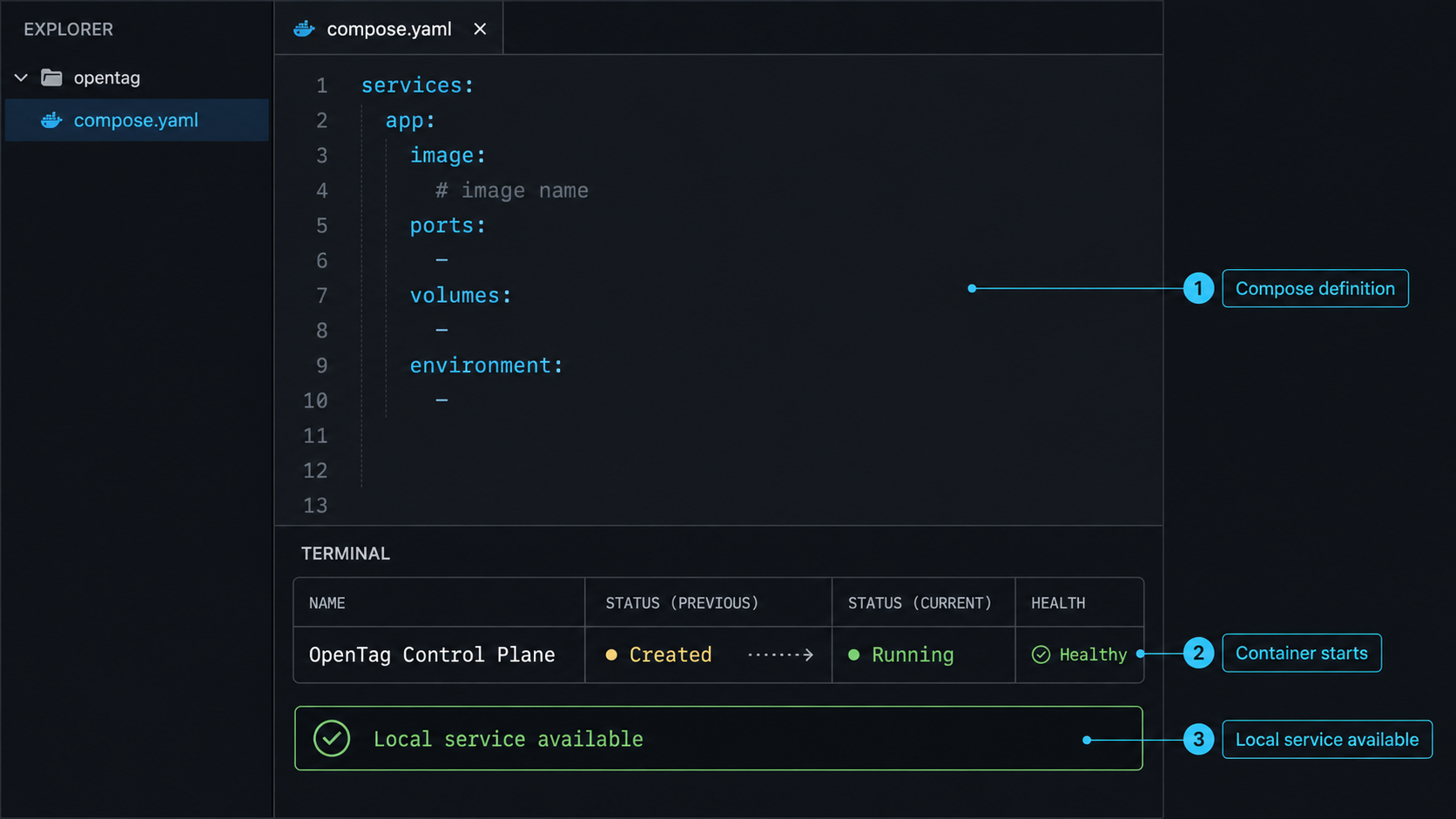Click the Docker icon beside compose.yaml in Explorer
1456x819 pixels.
click(52, 120)
